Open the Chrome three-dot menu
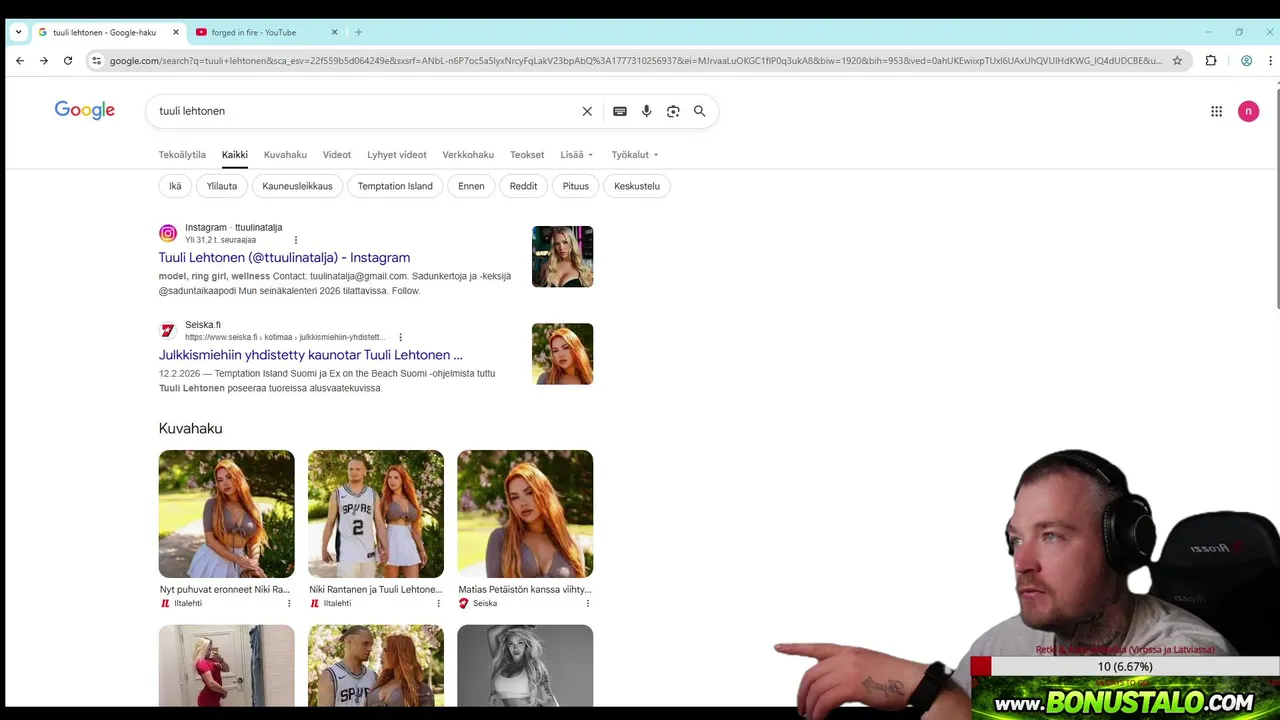The image size is (1280, 720). (1270, 61)
